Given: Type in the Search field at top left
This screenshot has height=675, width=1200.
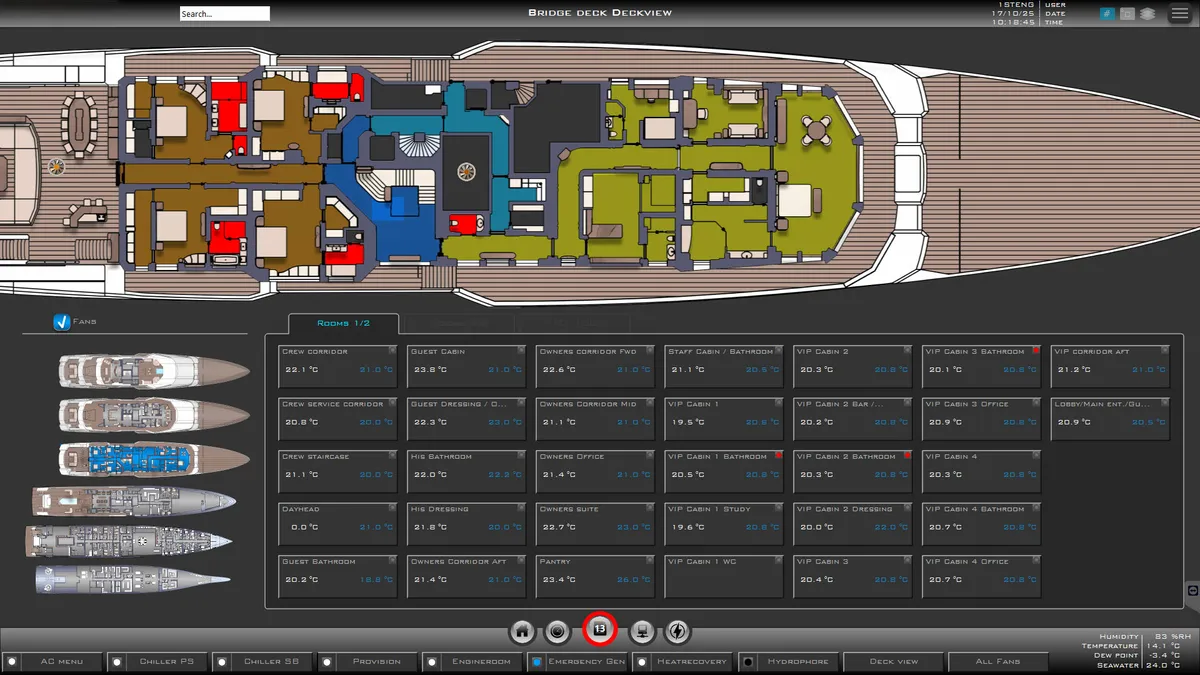Looking at the screenshot, I should tap(225, 13).
